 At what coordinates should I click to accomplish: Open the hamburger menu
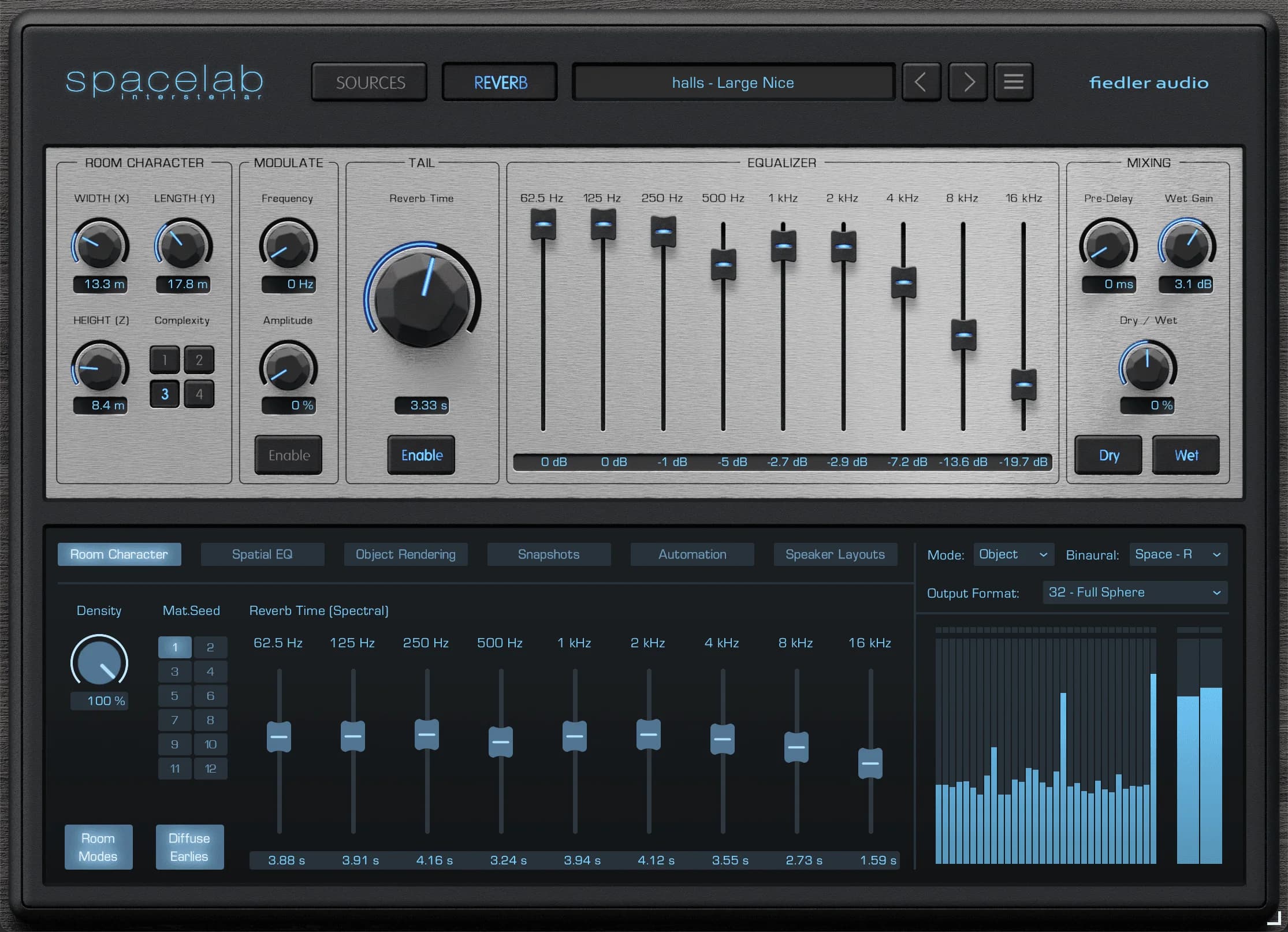tap(1013, 81)
